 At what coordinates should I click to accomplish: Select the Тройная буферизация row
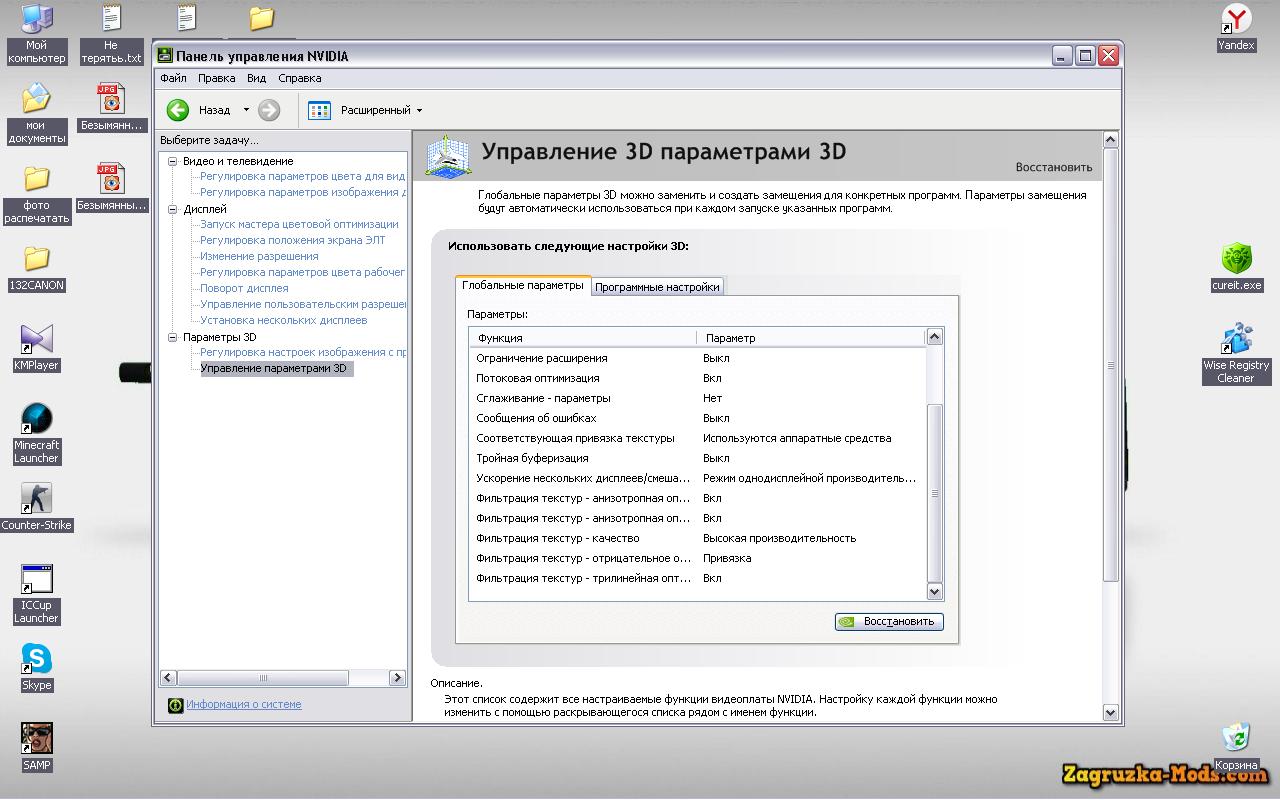point(698,458)
